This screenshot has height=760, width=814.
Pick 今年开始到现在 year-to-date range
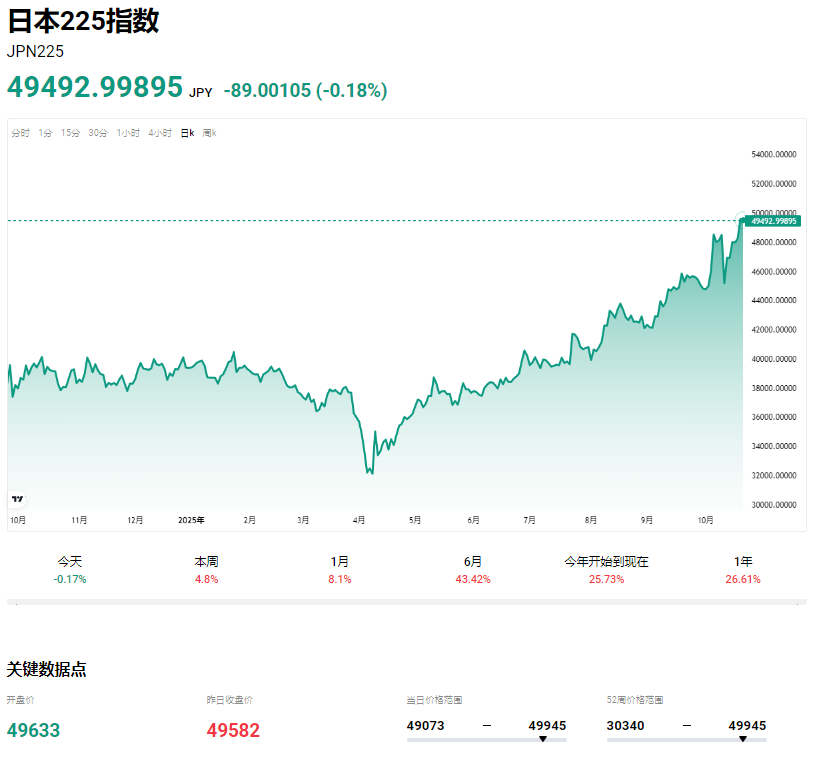(606, 569)
